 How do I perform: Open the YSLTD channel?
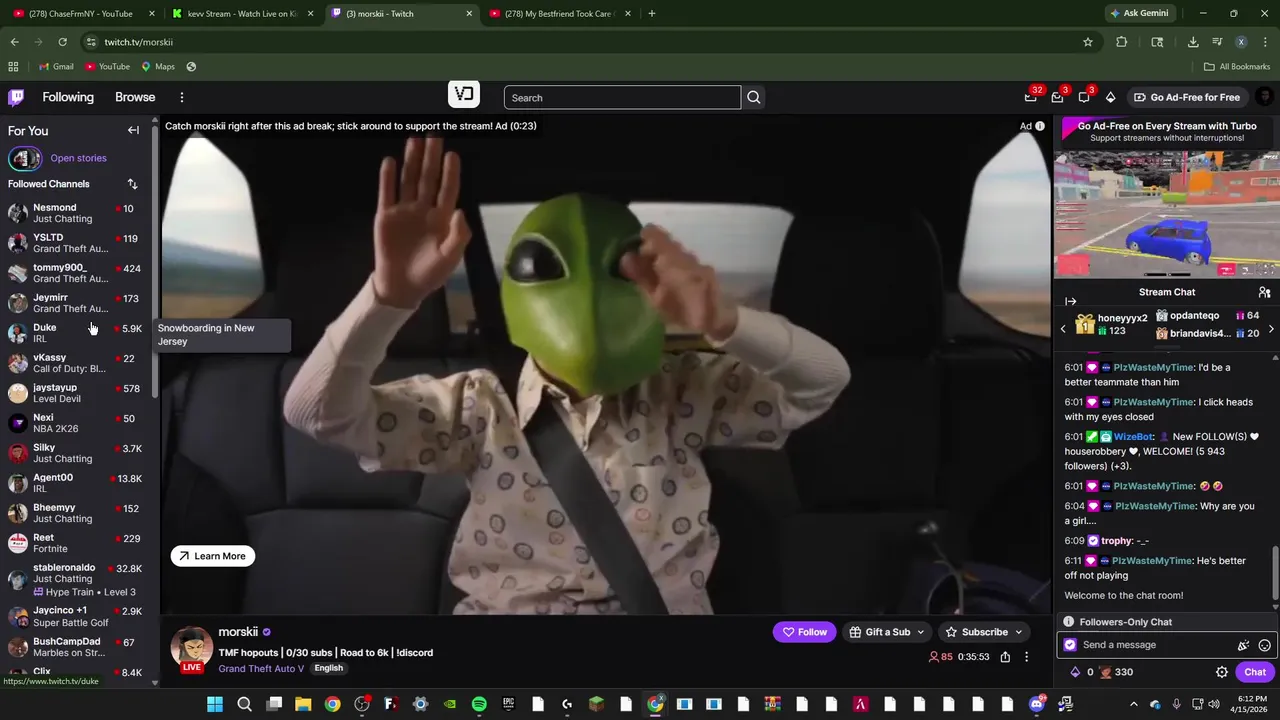[x=75, y=243]
